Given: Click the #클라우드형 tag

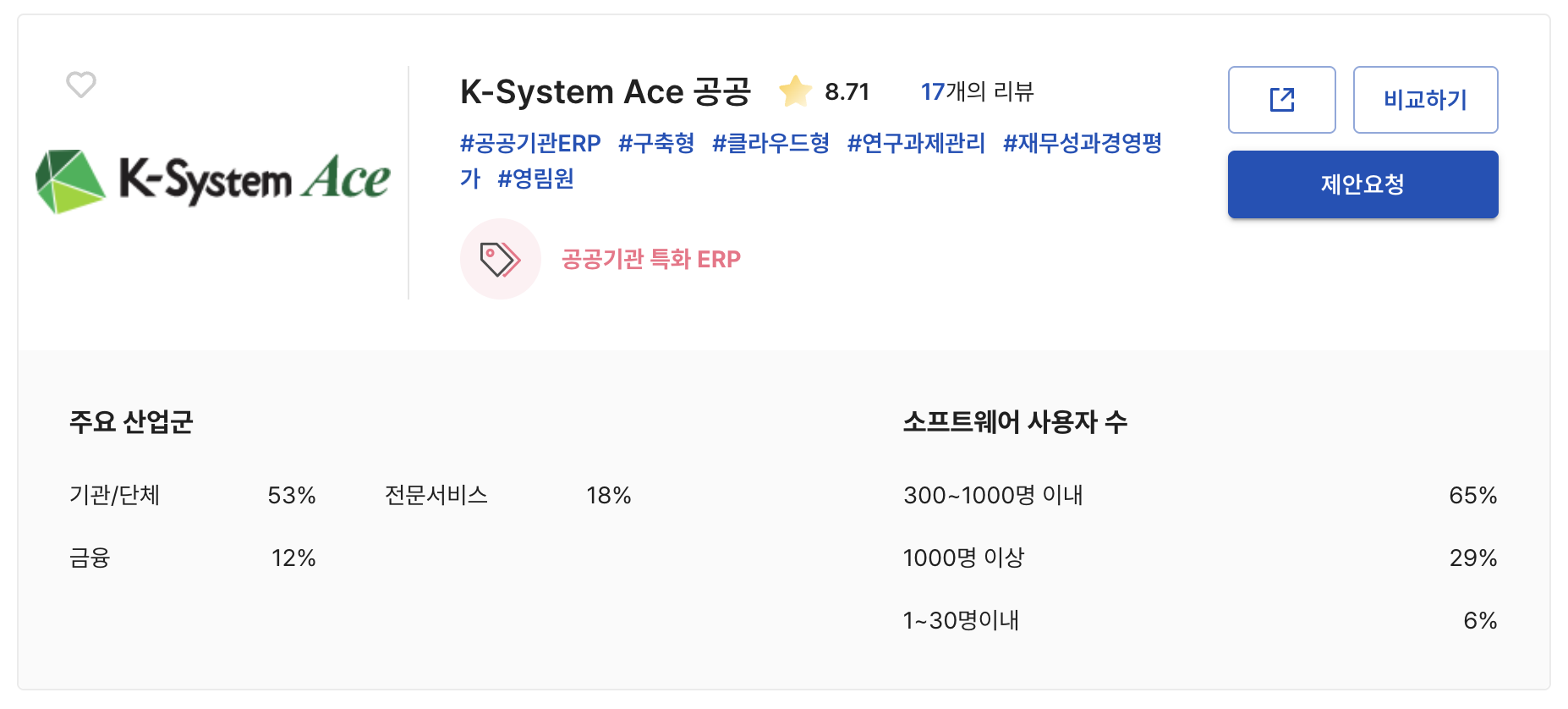Looking at the screenshot, I should 771,143.
